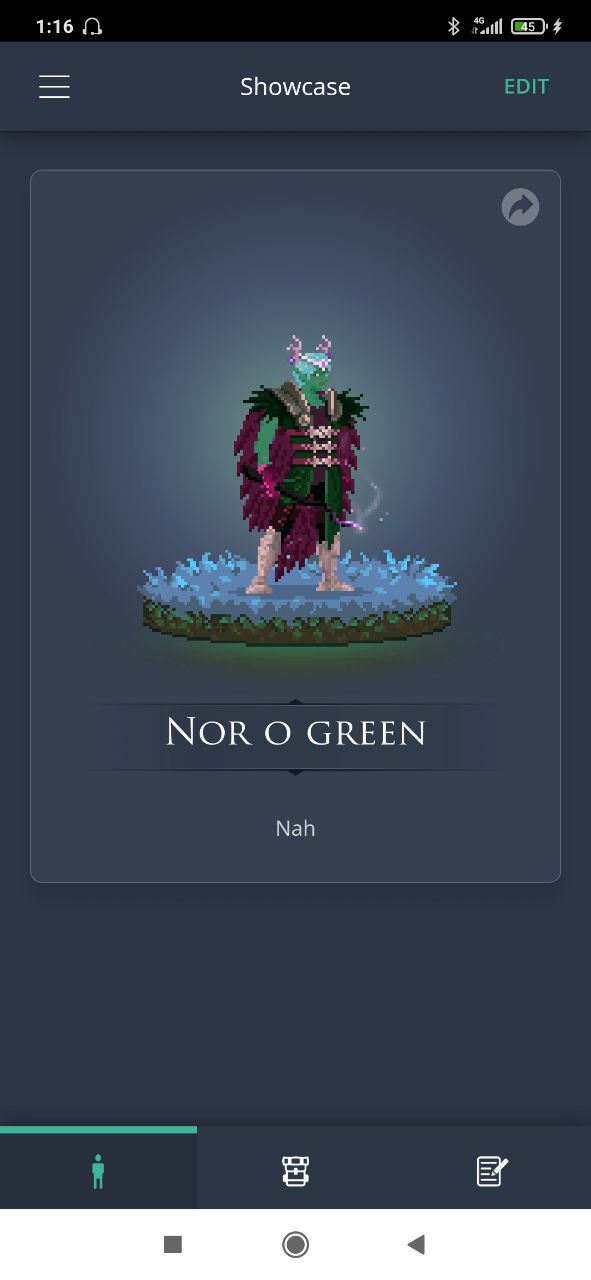This screenshot has height=1280, width=591.
Task: Tap the share arrow icon on the card
Action: [520, 208]
